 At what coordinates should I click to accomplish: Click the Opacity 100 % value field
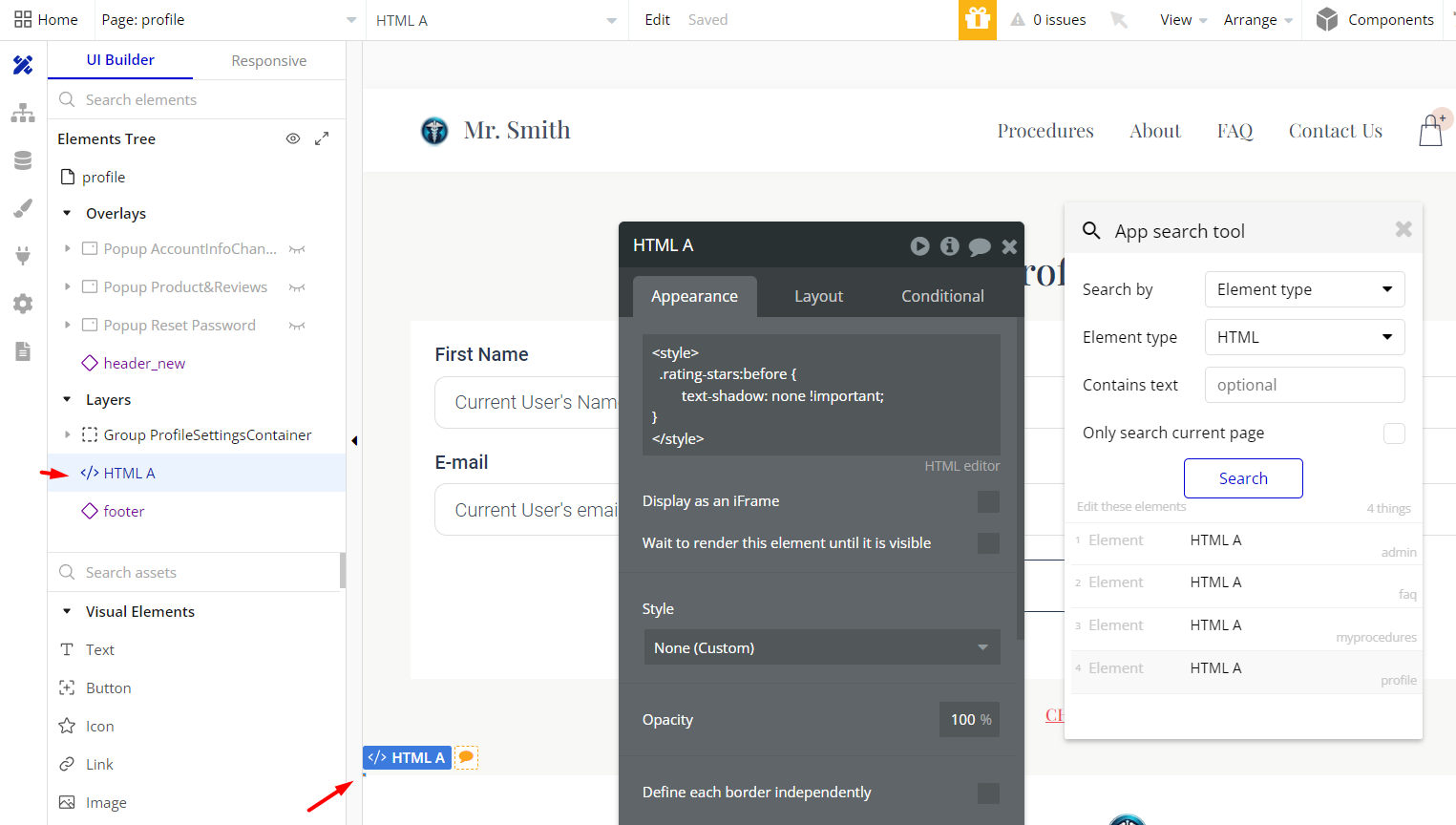pos(969,719)
